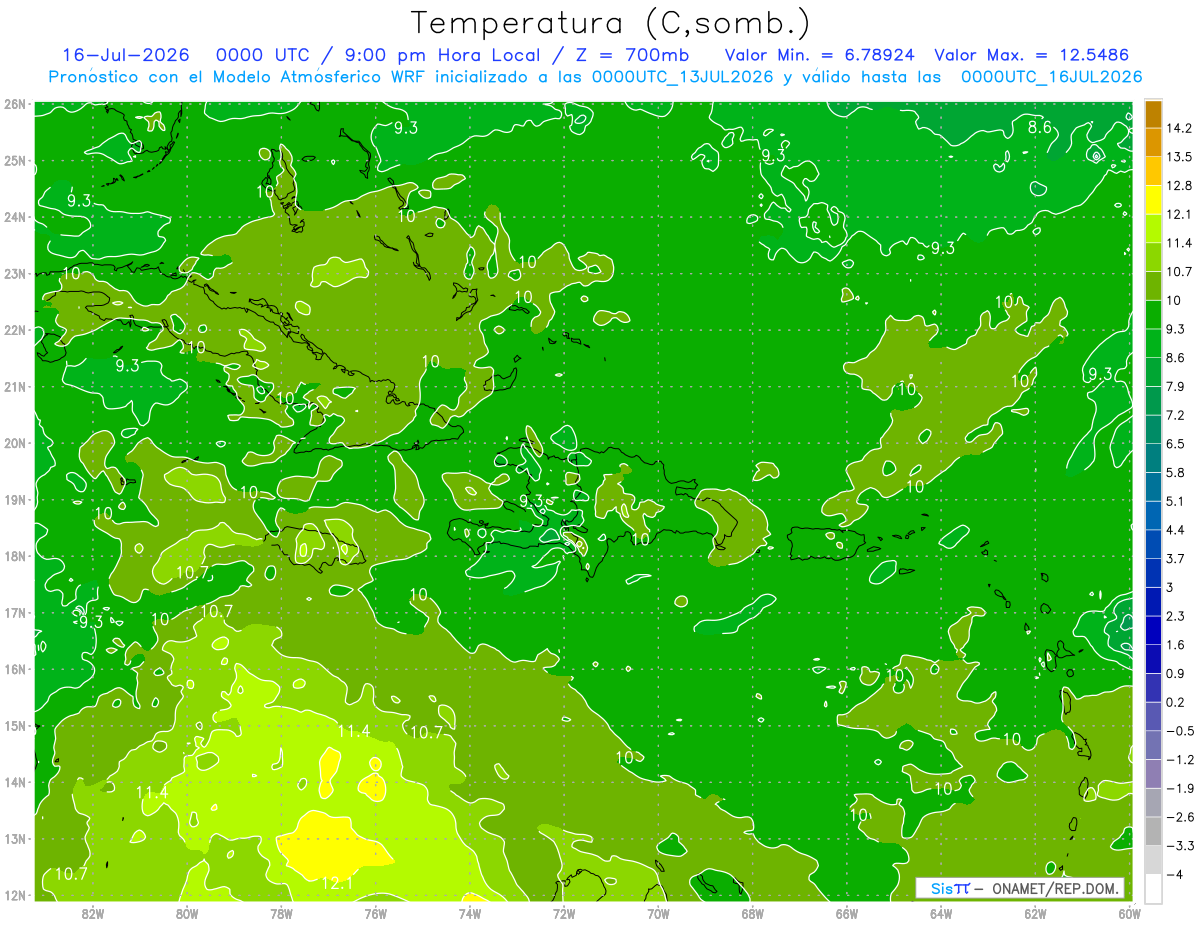
Task: Click the '26N' latitude axis label
Action: tap(14, 103)
